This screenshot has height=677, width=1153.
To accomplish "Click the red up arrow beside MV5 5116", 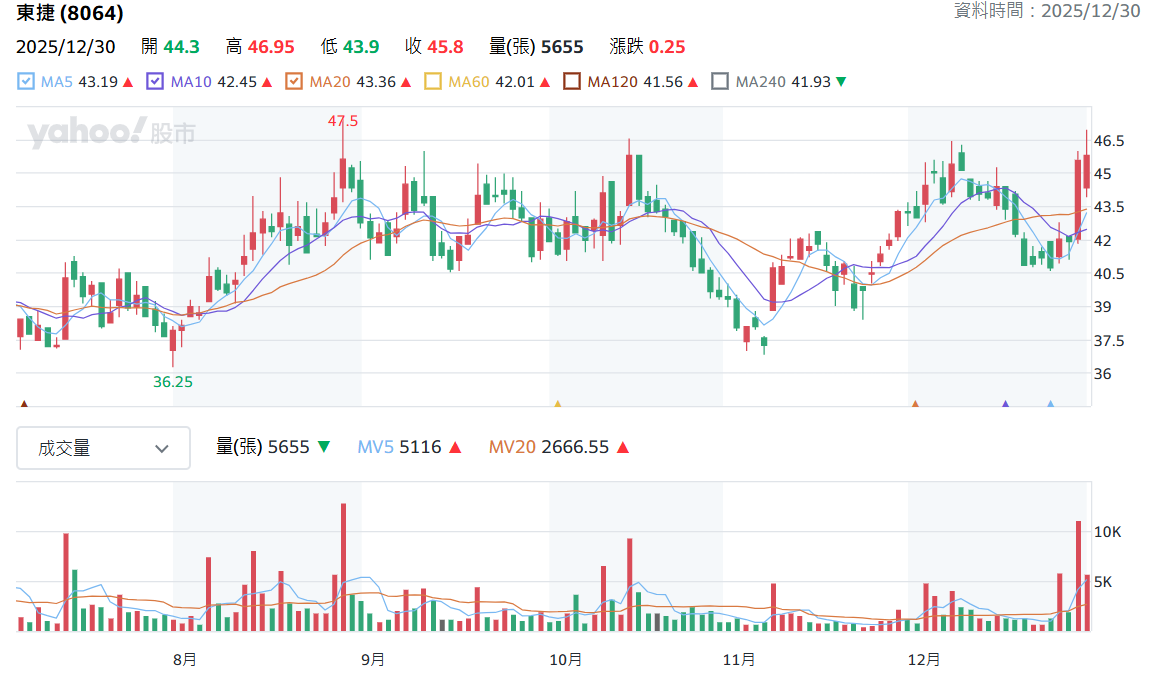I will point(455,448).
